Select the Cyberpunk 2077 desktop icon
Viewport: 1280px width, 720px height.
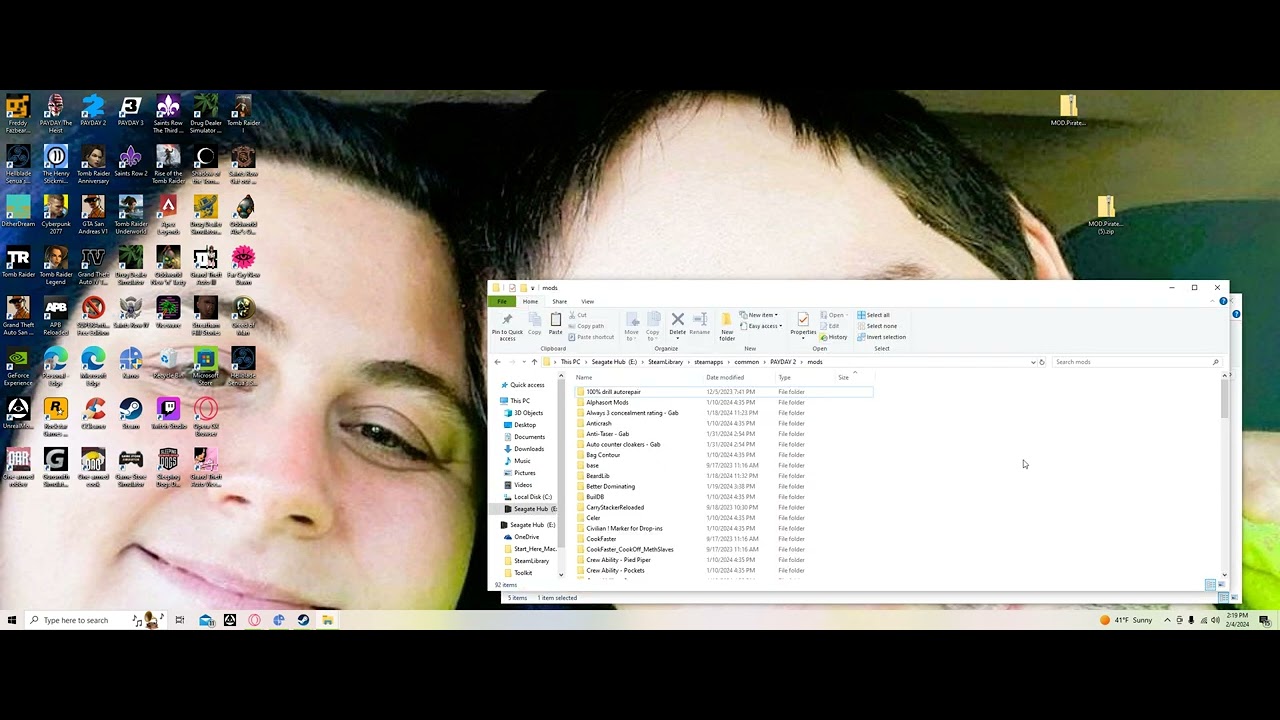(56, 215)
